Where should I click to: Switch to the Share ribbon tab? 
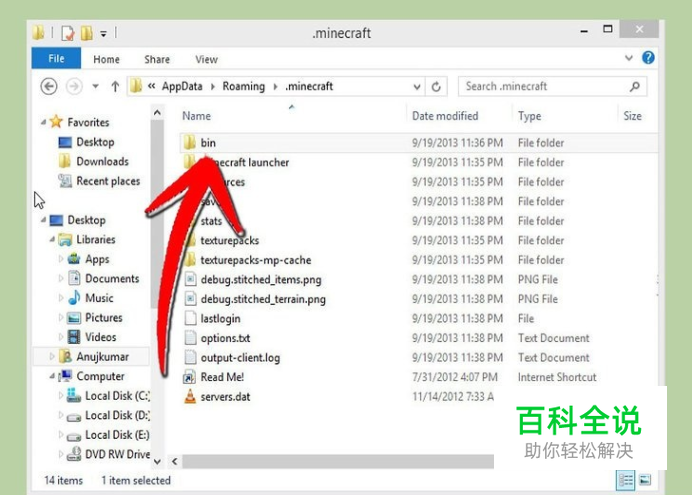coord(157,60)
